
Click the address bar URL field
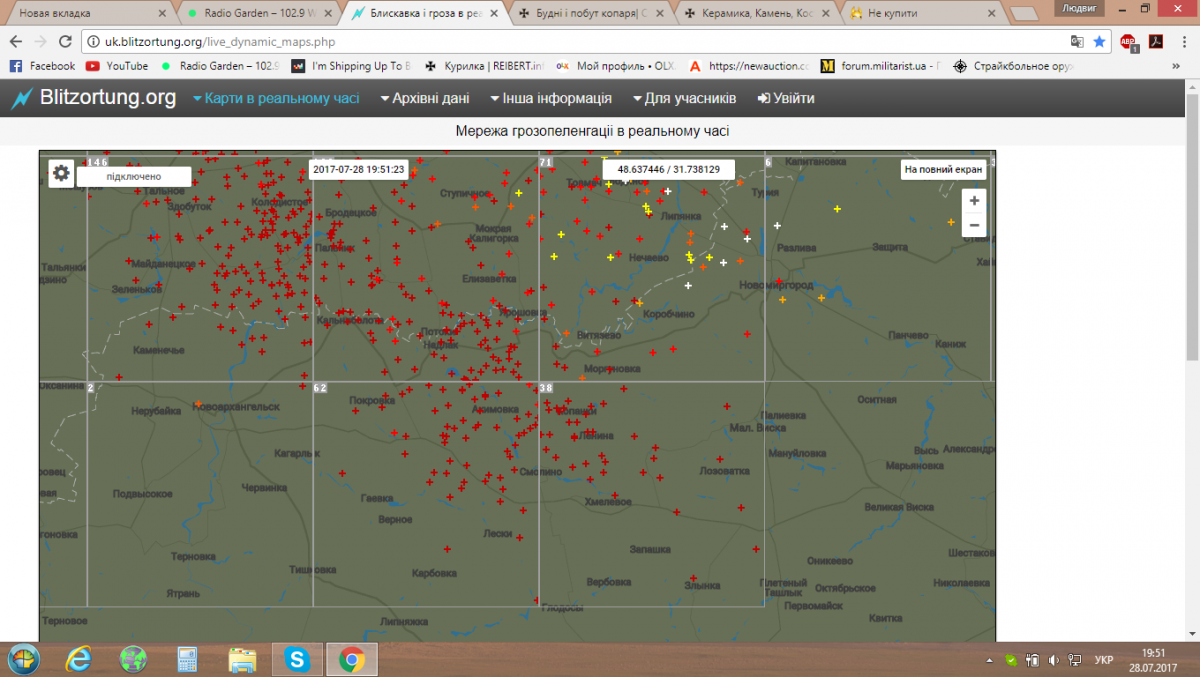click(575, 42)
